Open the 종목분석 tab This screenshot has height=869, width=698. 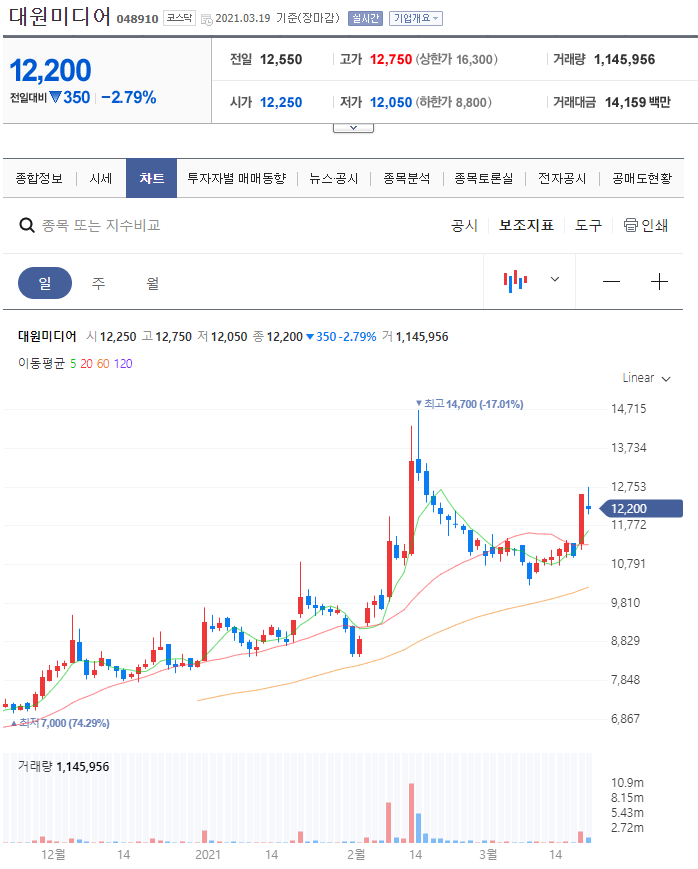(x=406, y=178)
